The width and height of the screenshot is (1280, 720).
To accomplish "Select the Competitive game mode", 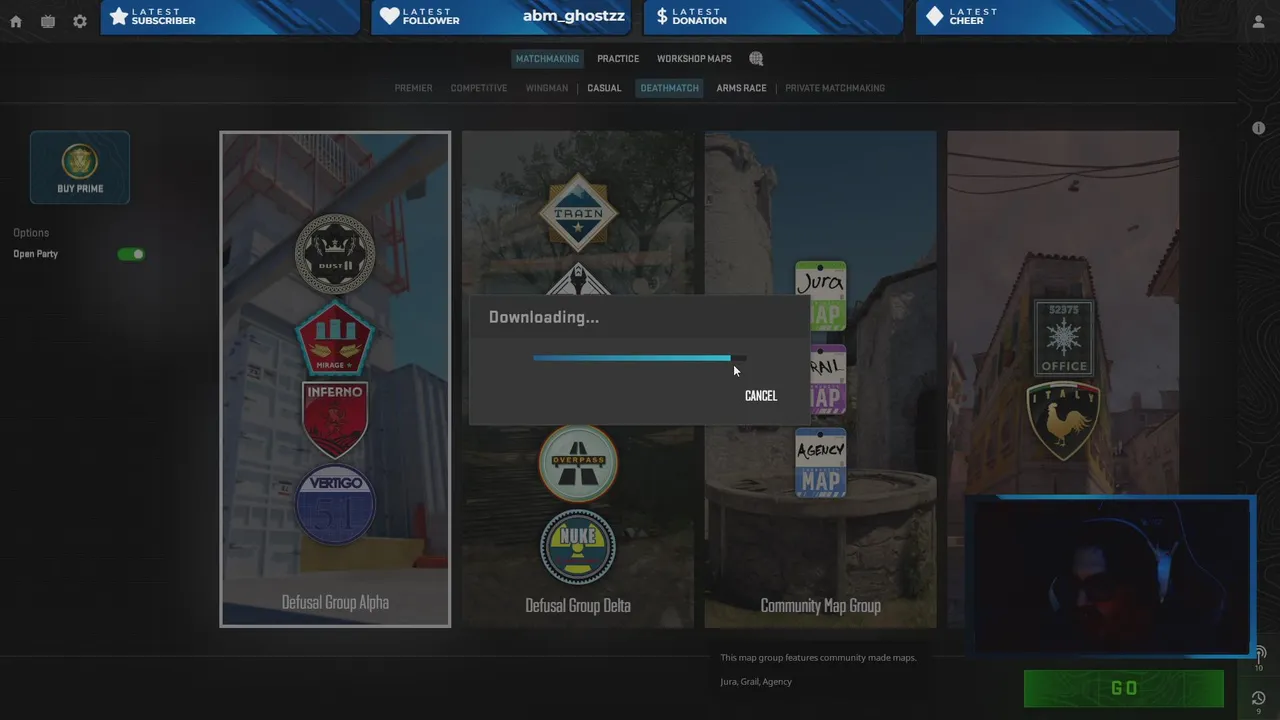I will [x=479, y=88].
